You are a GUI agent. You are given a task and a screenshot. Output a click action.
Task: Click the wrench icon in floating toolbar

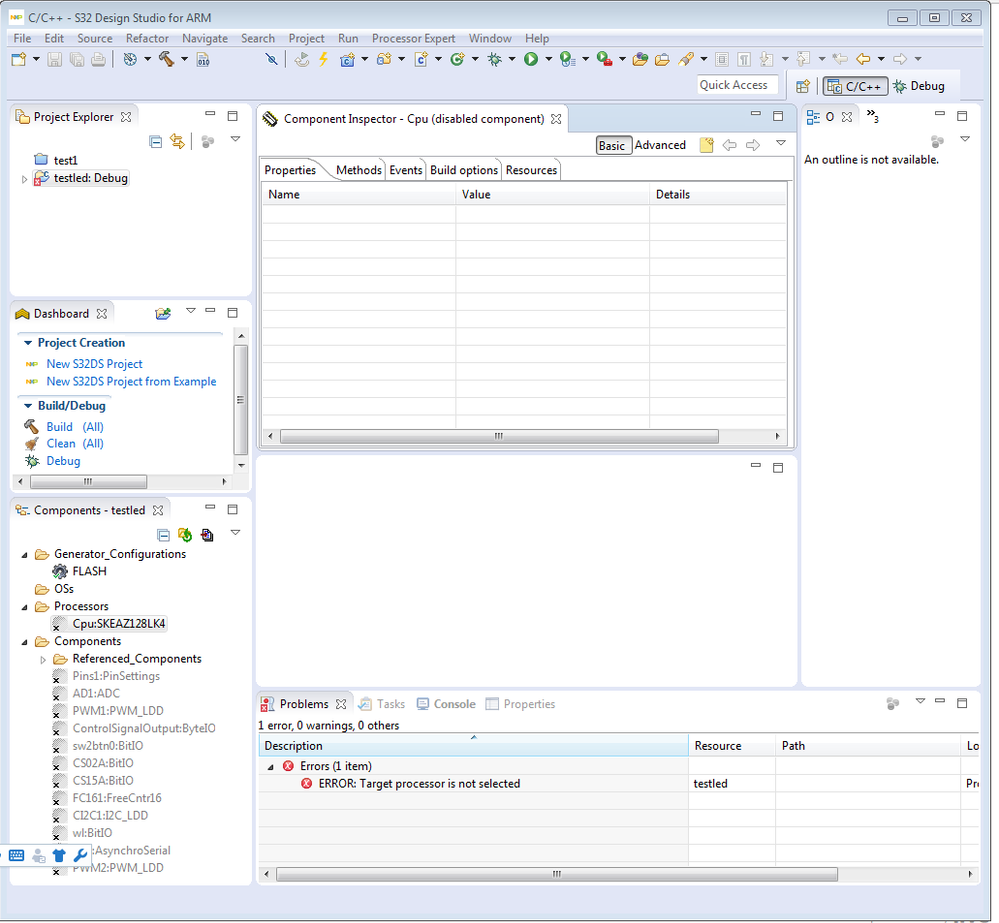coord(80,855)
